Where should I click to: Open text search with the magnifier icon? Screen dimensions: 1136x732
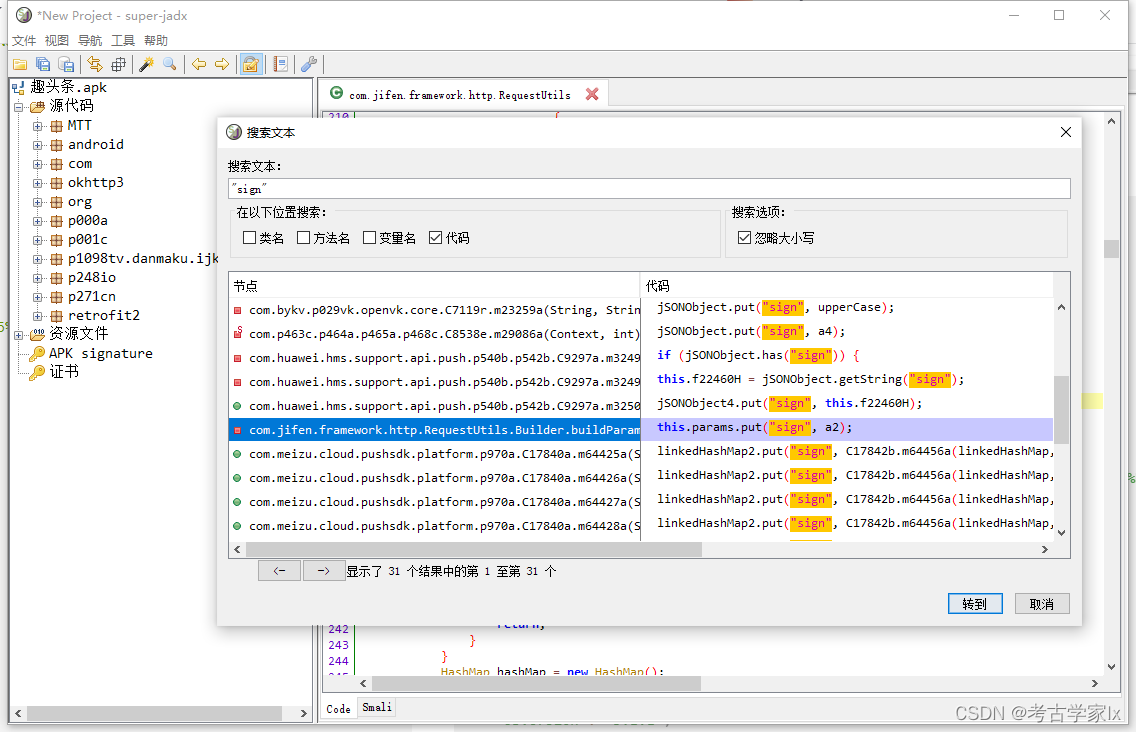170,63
